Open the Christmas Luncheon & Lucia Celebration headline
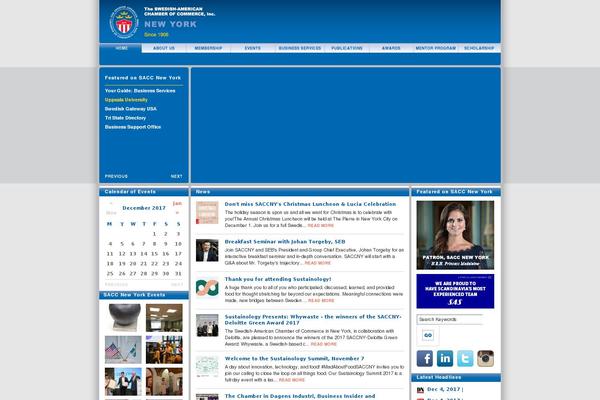The image size is (600, 400). (310, 204)
